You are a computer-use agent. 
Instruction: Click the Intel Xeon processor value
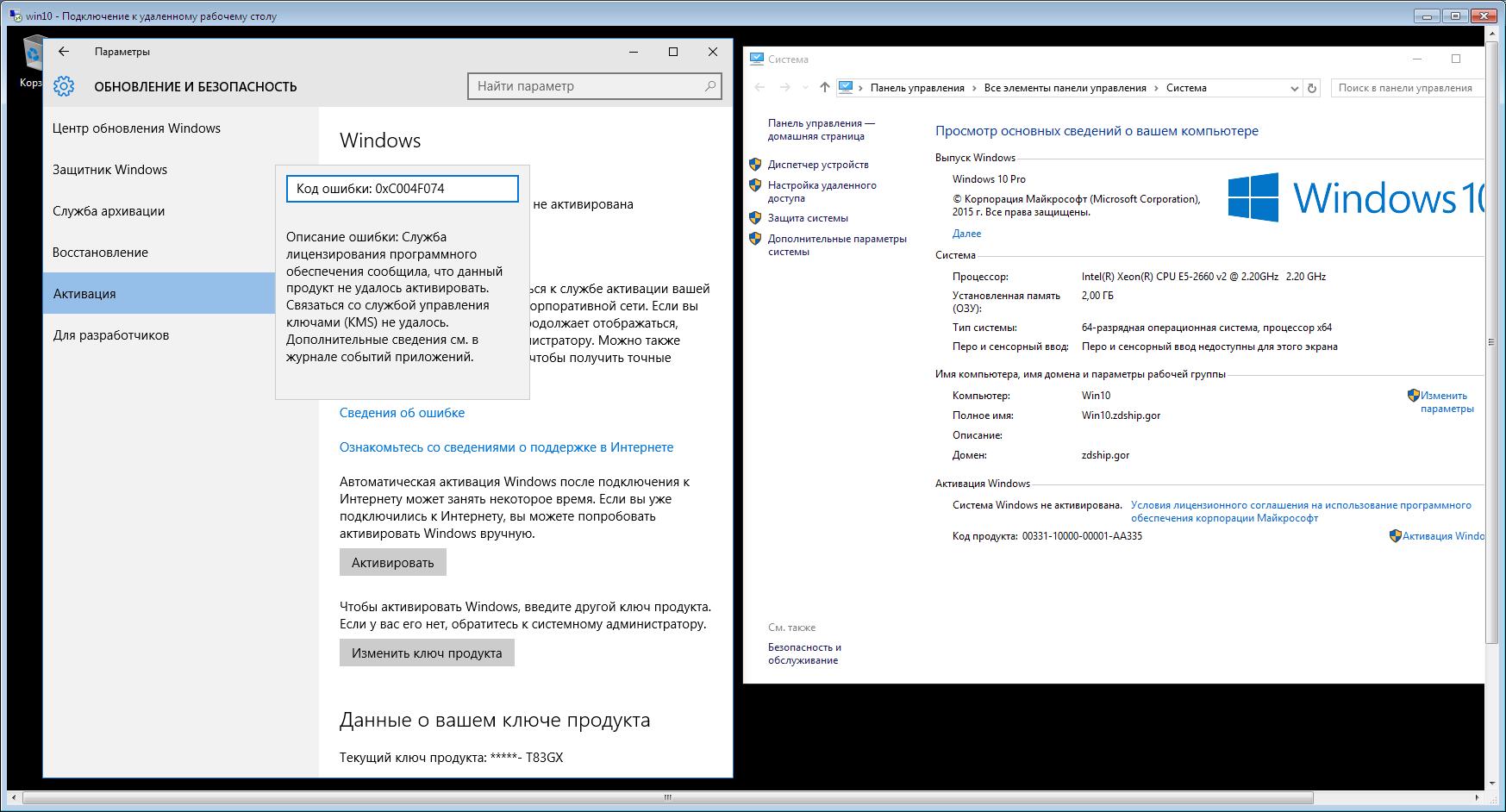click(x=1203, y=277)
